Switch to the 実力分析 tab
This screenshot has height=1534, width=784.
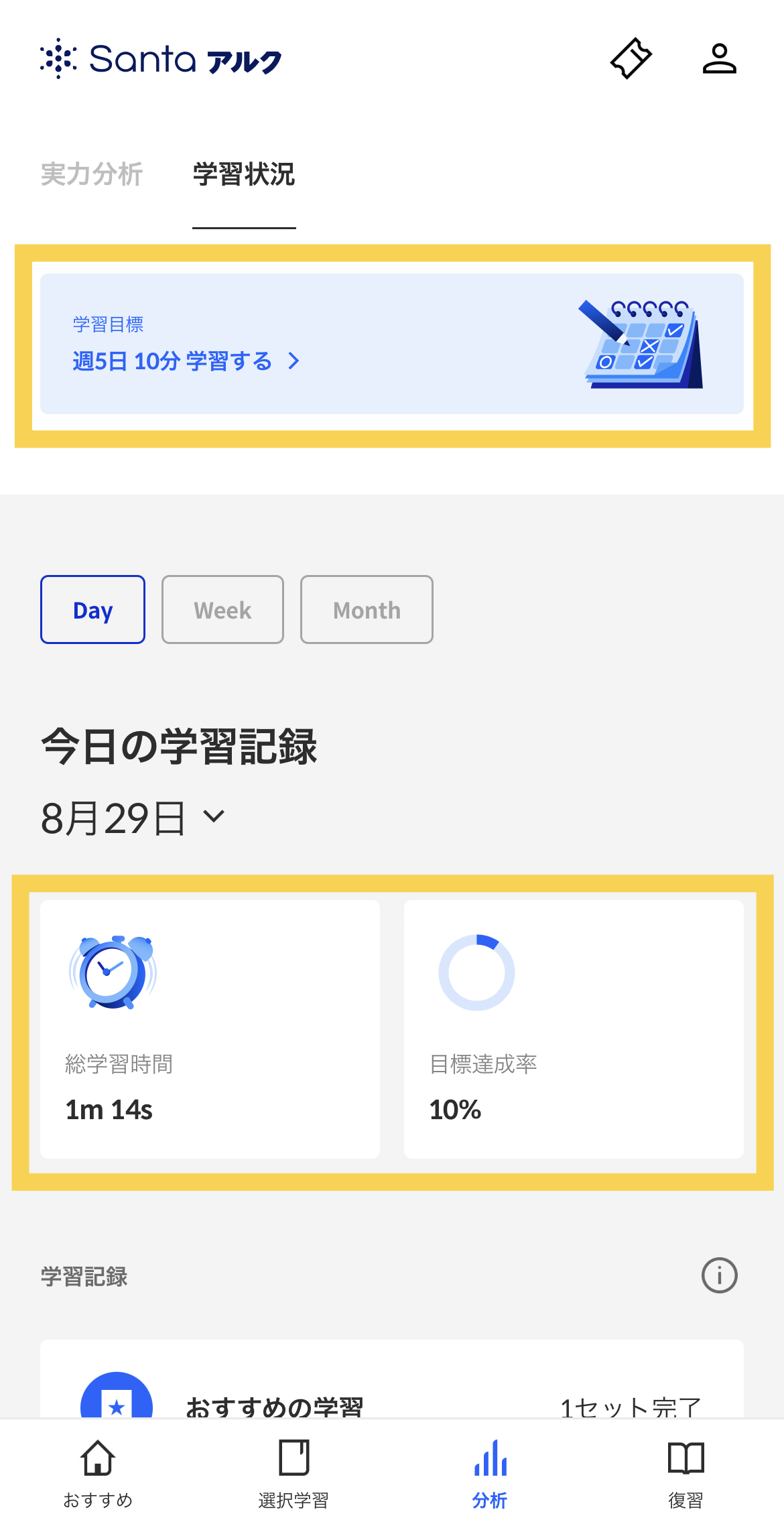pos(92,174)
